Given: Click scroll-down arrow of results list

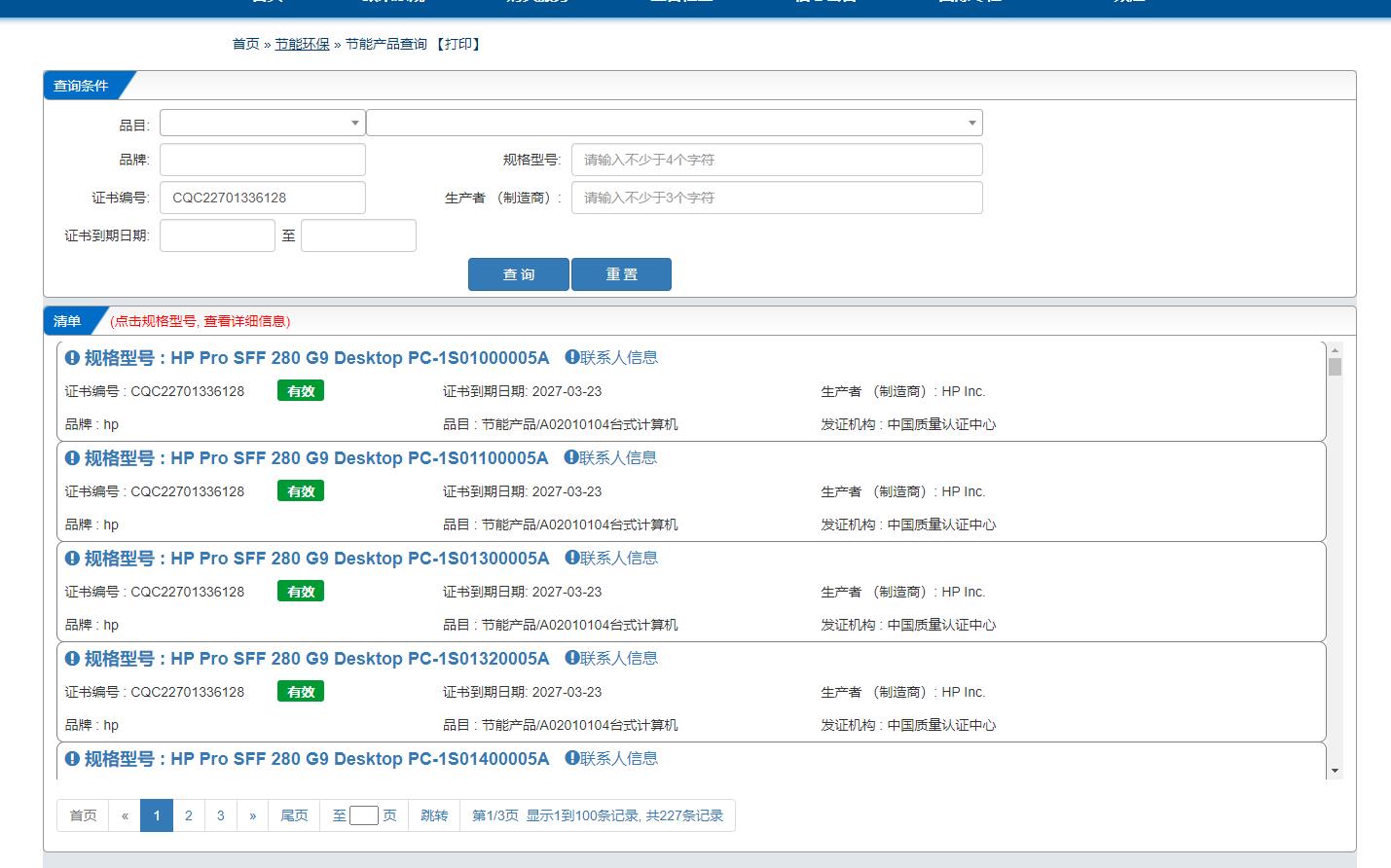Looking at the screenshot, I should pyautogui.click(x=1335, y=771).
